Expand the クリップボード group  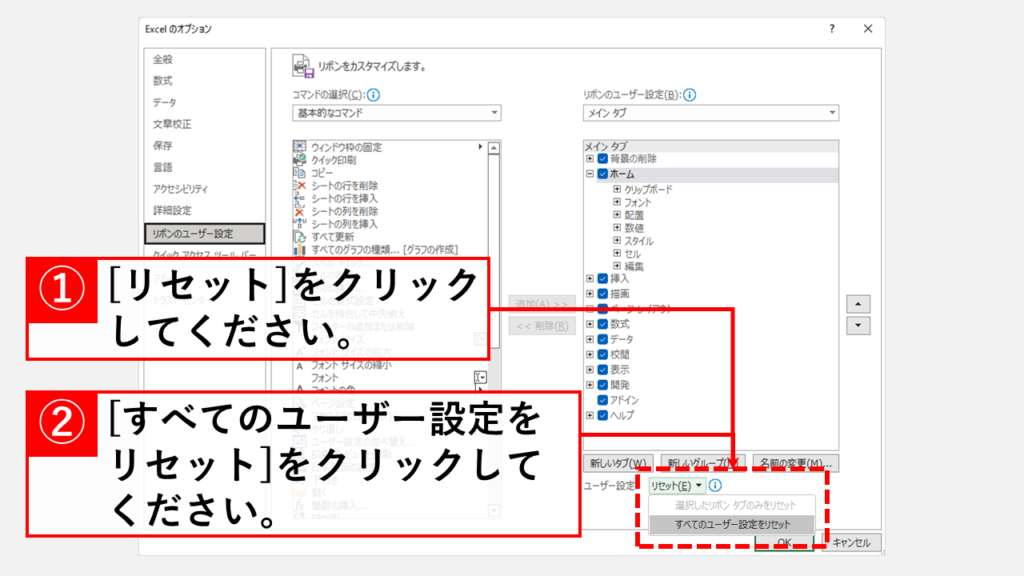point(616,189)
